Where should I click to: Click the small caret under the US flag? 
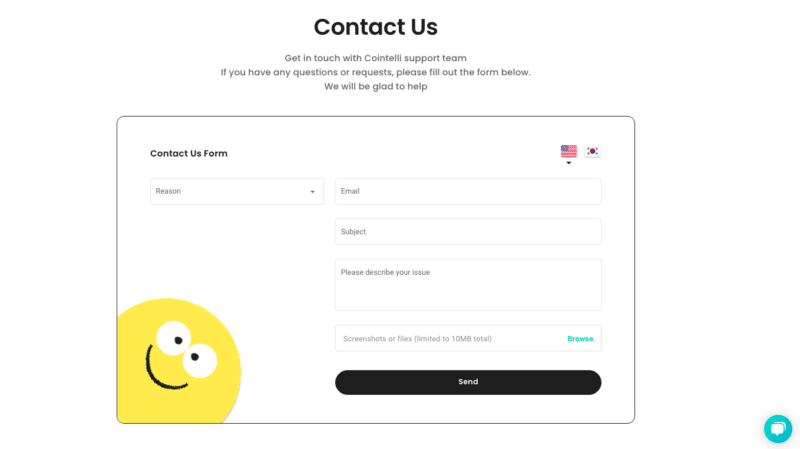pyautogui.click(x=568, y=163)
